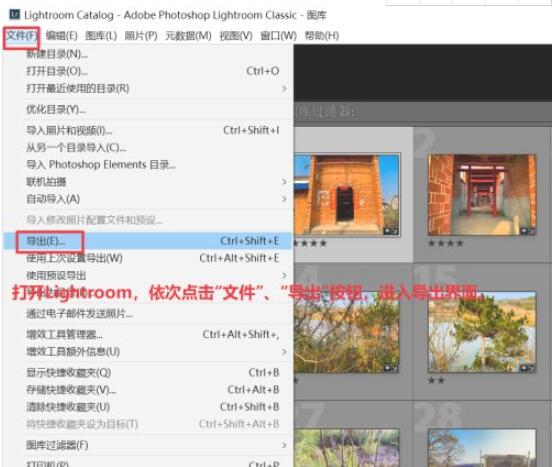The image size is (553, 467).
Task: Set star rating under red corridor photo
Action: pos(445,243)
